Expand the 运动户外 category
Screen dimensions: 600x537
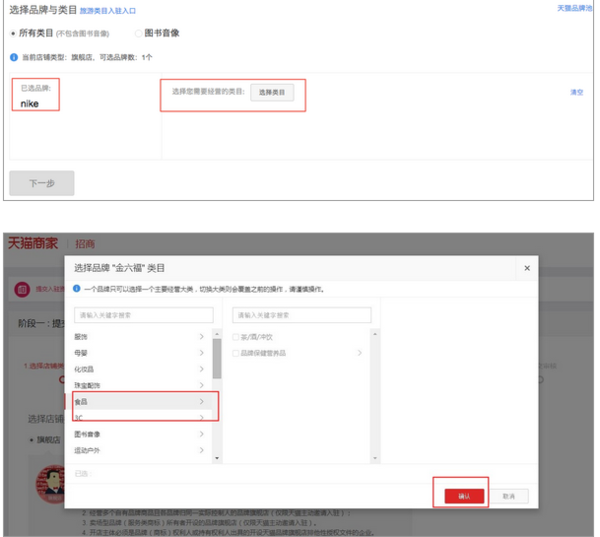pyautogui.click(x=140, y=450)
